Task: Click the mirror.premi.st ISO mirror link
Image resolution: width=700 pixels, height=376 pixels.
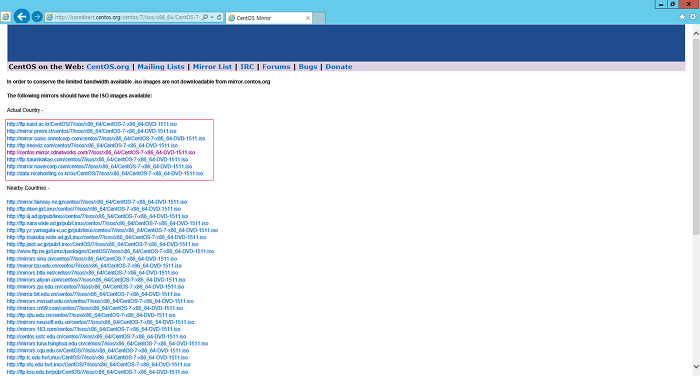Action: tap(92, 131)
